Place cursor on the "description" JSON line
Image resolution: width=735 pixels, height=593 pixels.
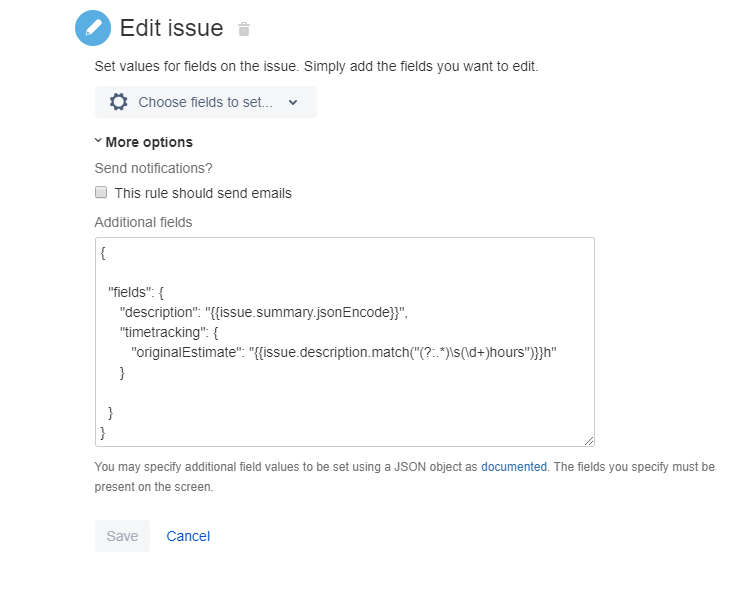click(264, 312)
